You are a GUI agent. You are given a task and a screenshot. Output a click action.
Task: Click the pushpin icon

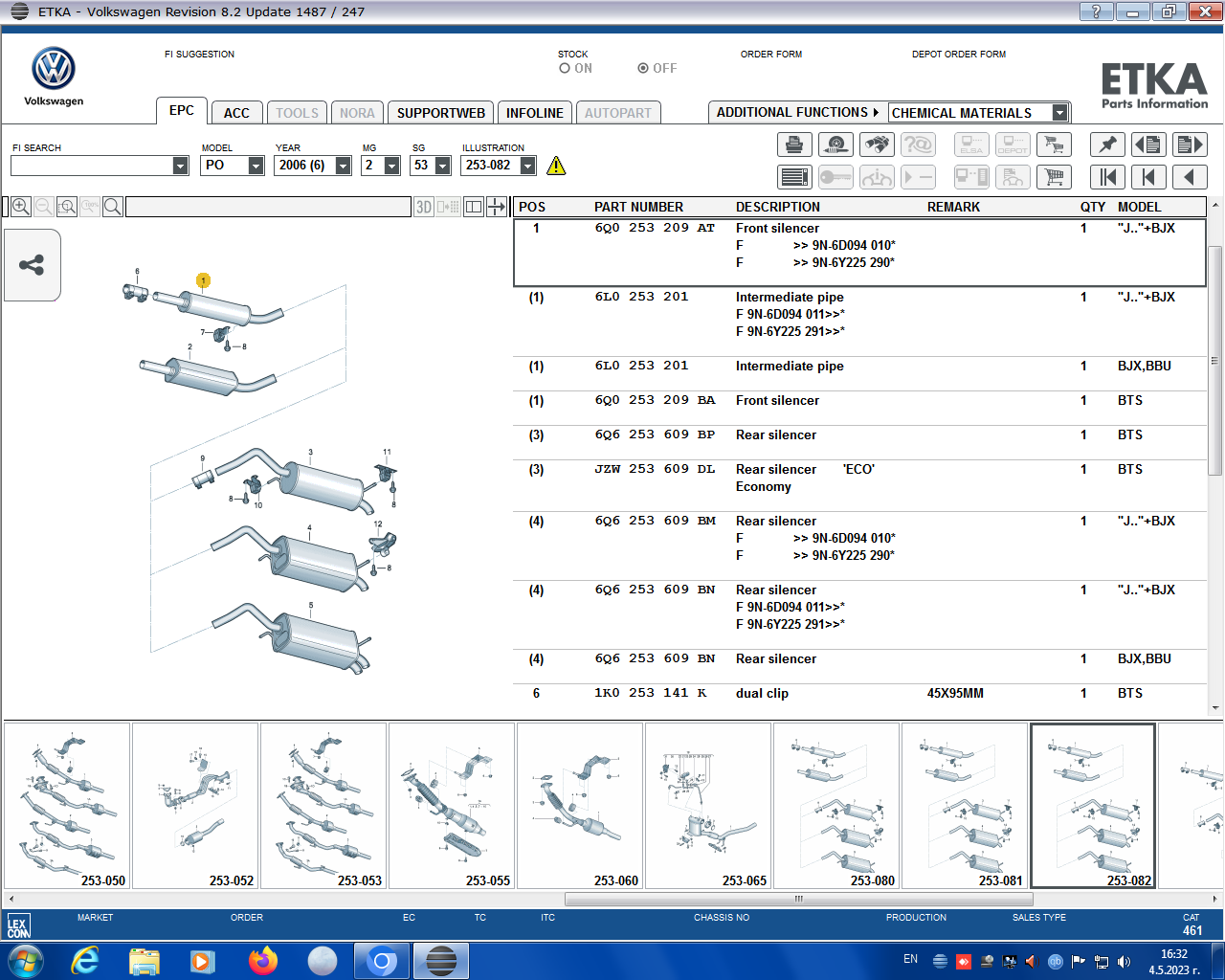point(1107,145)
